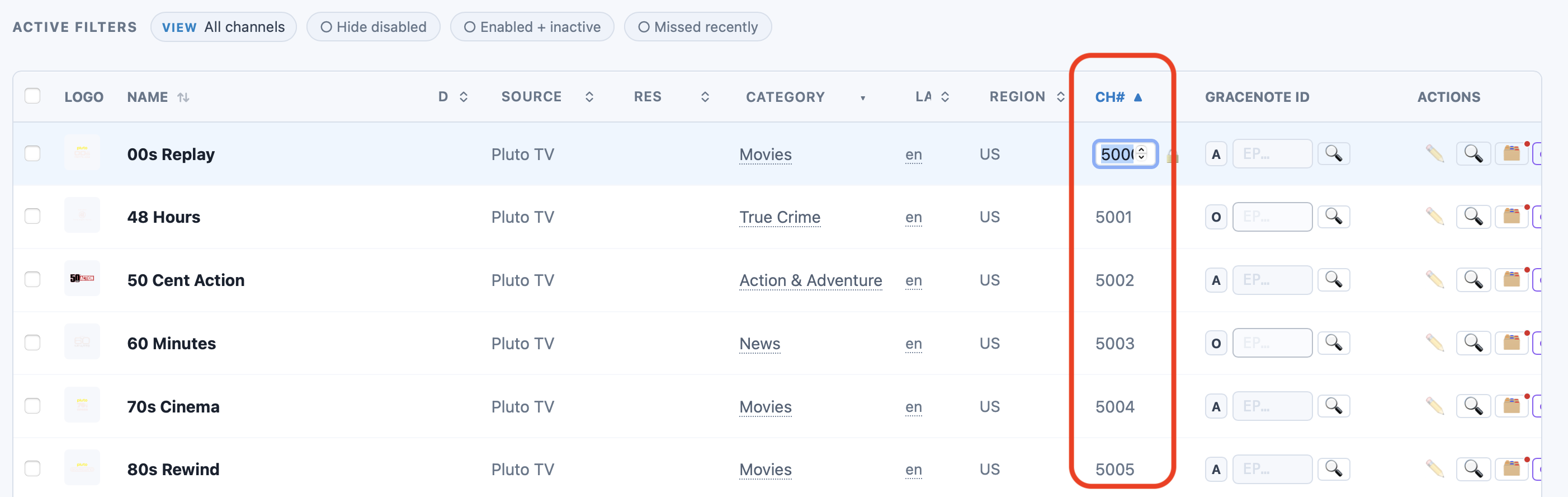Click the channel name 80s Rewind
The width and height of the screenshot is (1568, 497).
click(173, 469)
